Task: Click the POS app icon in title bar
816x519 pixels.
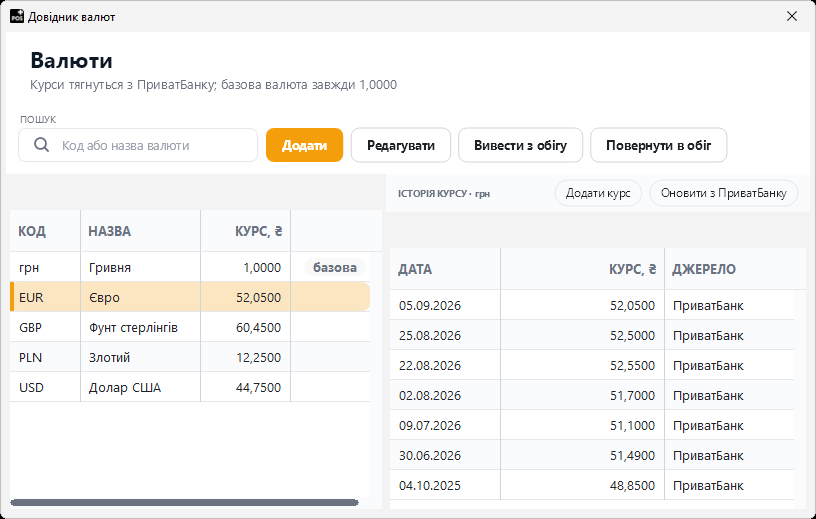Action: click(17, 16)
